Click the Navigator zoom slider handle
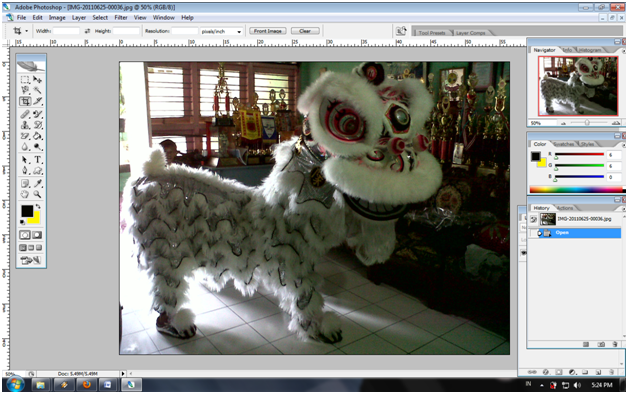This screenshot has height=394, width=628. (x=587, y=123)
